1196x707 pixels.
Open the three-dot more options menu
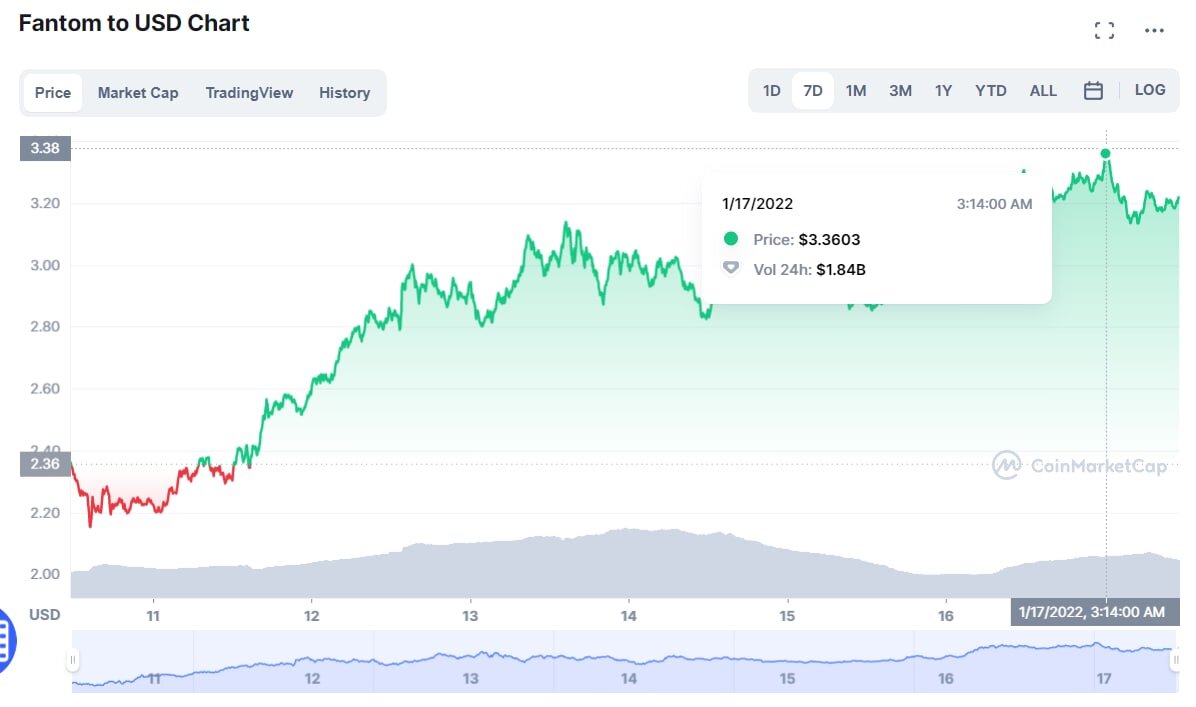click(1154, 31)
